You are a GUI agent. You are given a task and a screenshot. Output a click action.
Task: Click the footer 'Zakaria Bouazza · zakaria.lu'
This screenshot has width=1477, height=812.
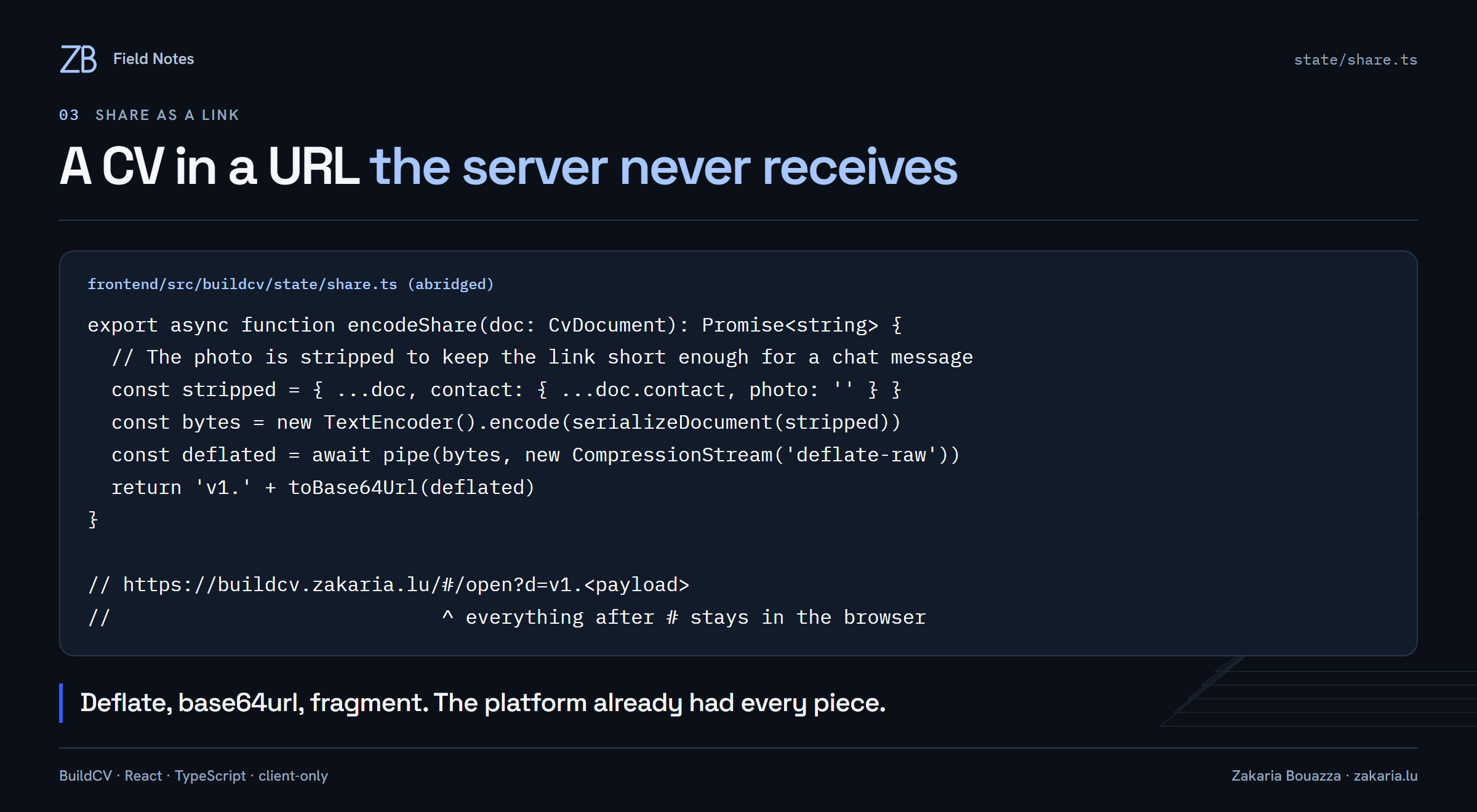pos(1324,776)
